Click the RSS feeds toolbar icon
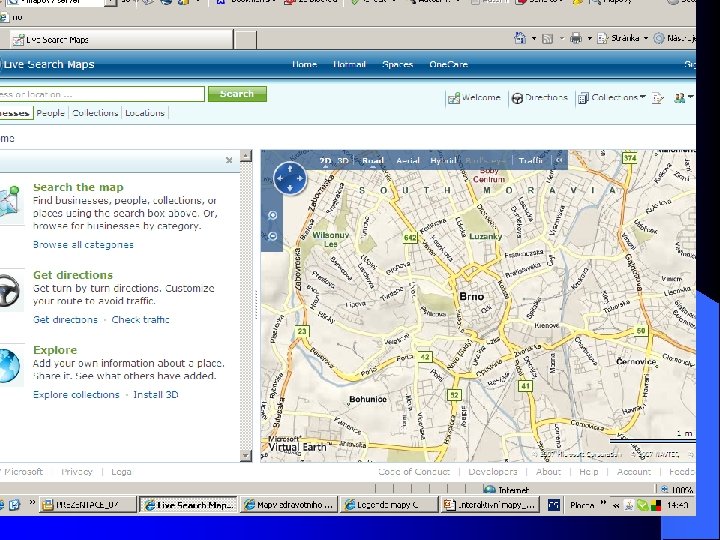The width and height of the screenshot is (720, 540). click(547, 39)
